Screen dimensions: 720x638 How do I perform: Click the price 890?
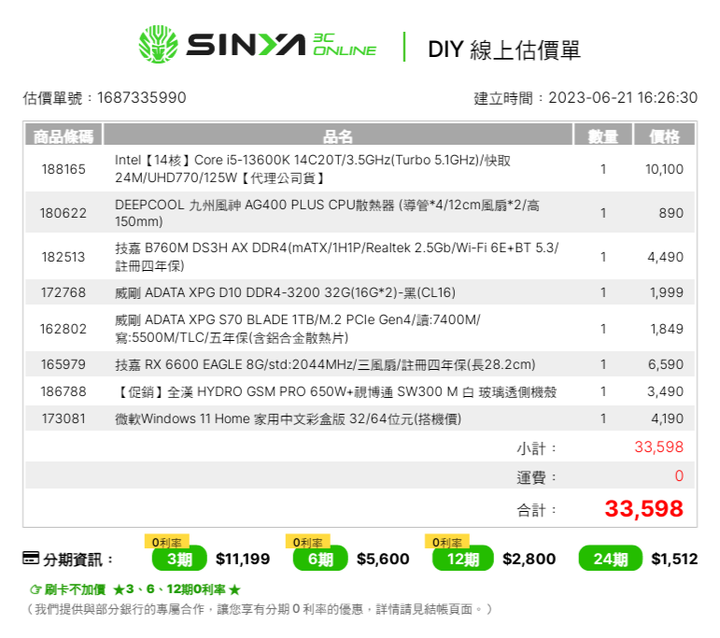pyautogui.click(x=671, y=213)
